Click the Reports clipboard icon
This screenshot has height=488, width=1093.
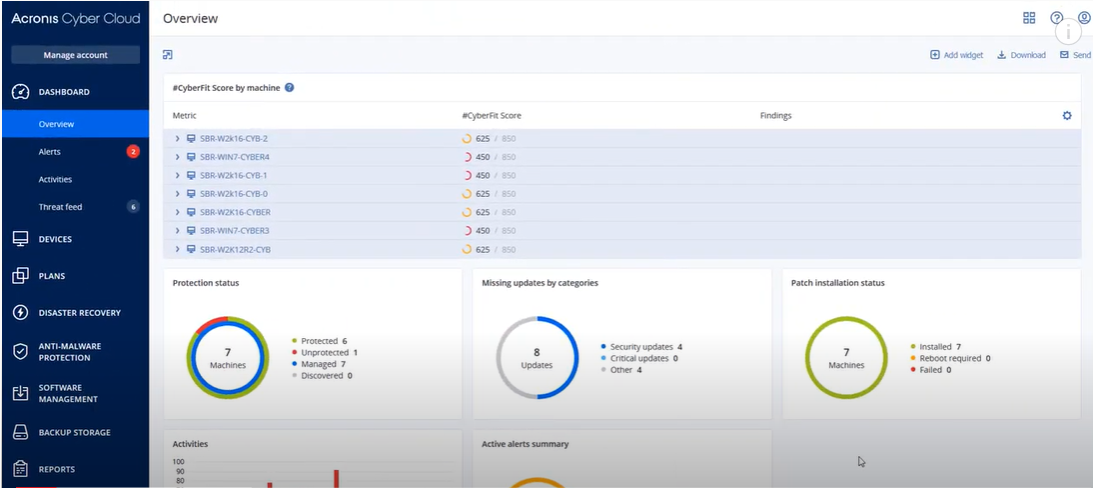(21, 469)
